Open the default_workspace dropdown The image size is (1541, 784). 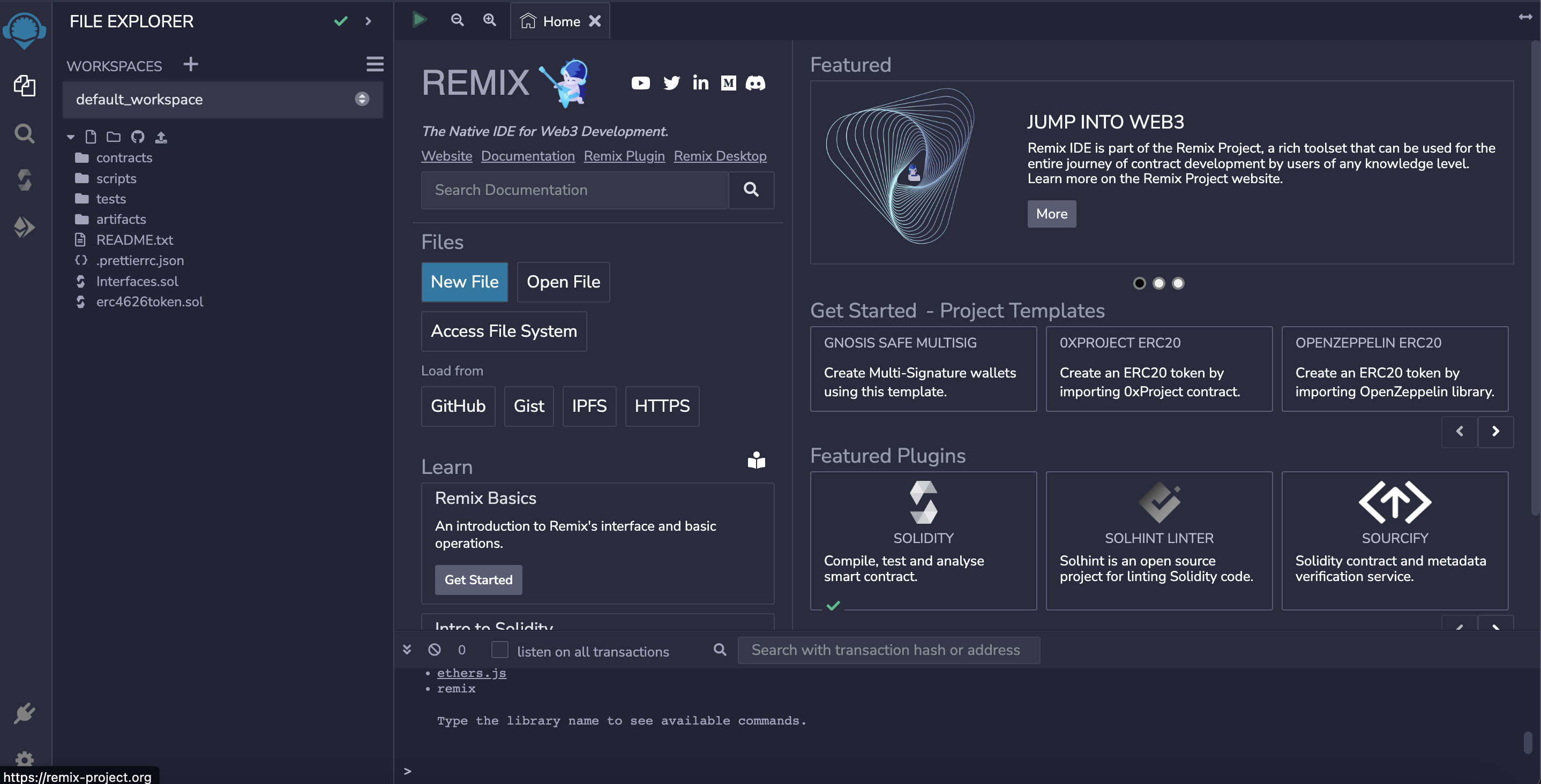click(x=222, y=99)
